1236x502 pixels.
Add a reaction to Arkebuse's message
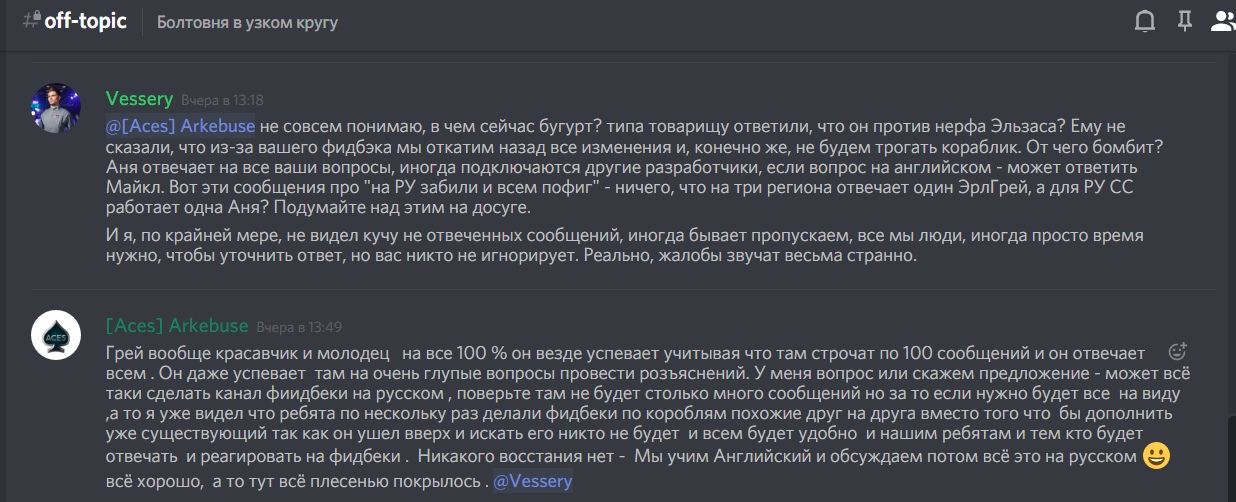coord(1177,351)
